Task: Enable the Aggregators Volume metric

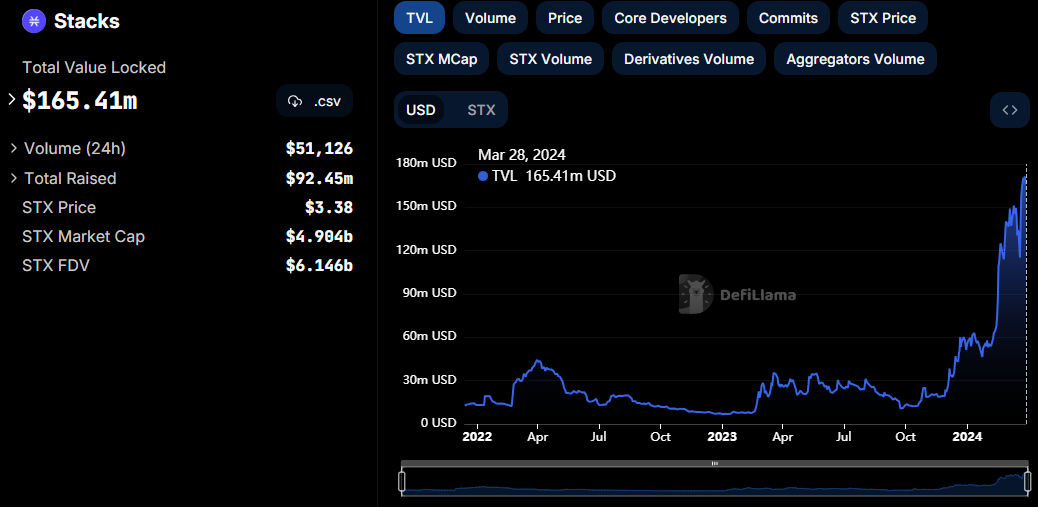Action: (x=855, y=59)
